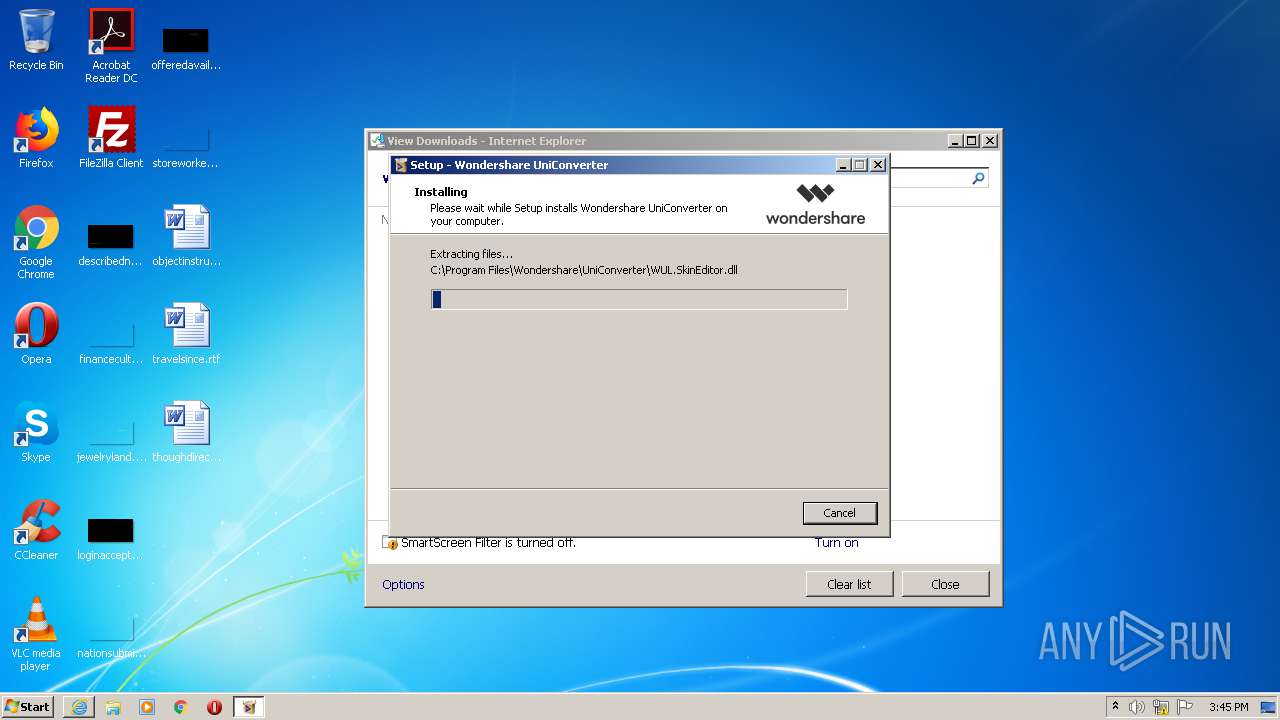
Task: Open Options link in View Downloads
Action: (403, 584)
